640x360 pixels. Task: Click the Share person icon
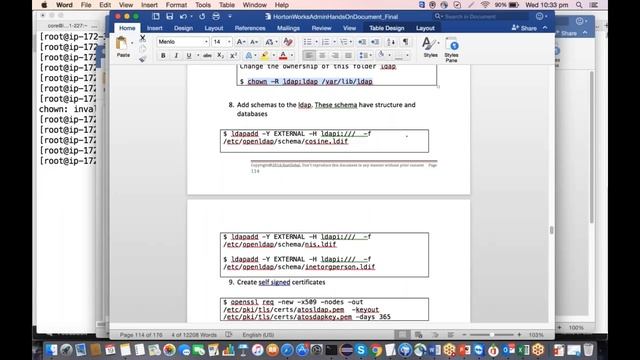[515, 28]
